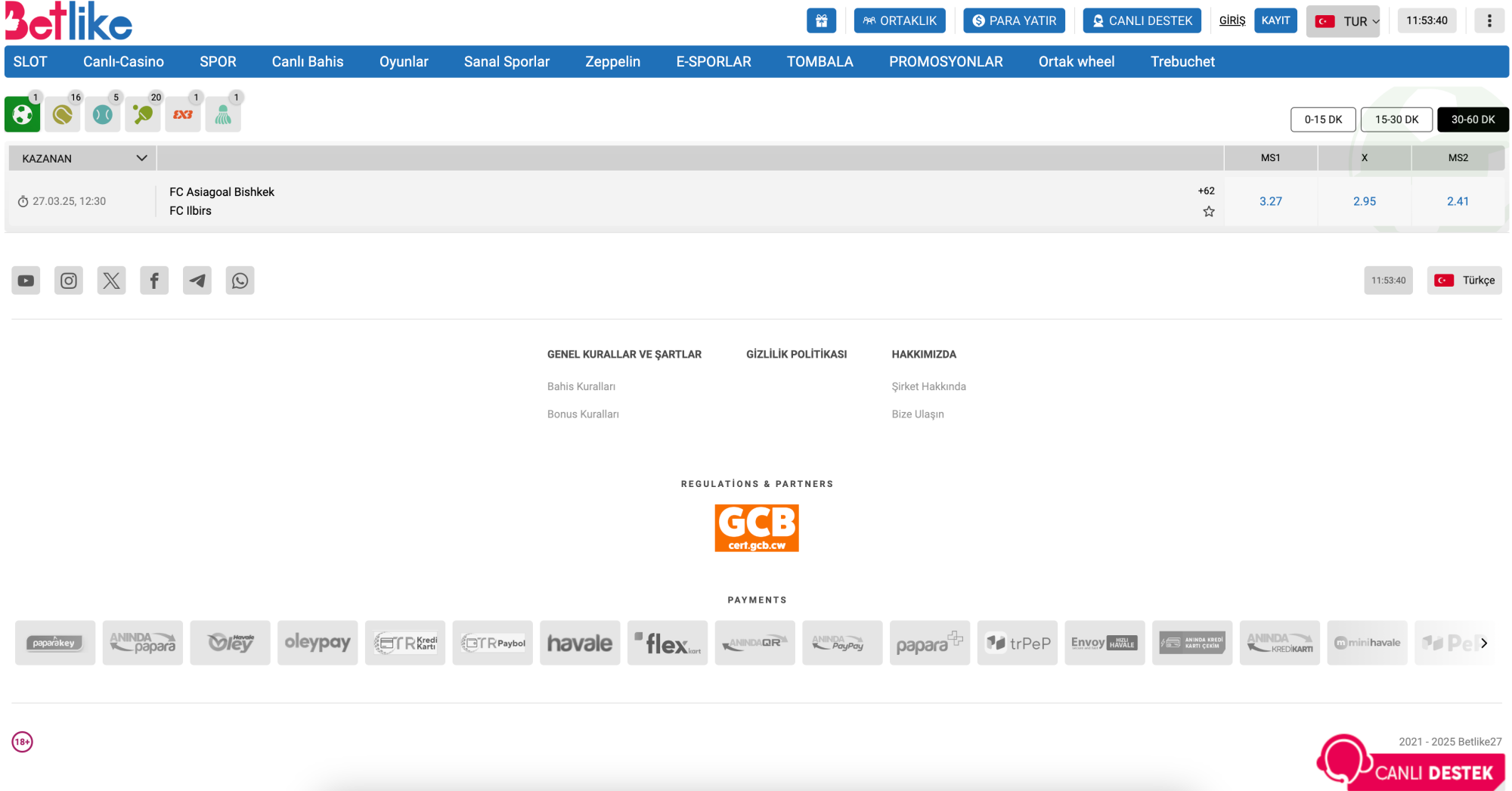Open the three-dot more options menu
The image size is (1512, 791).
pyautogui.click(x=1489, y=21)
